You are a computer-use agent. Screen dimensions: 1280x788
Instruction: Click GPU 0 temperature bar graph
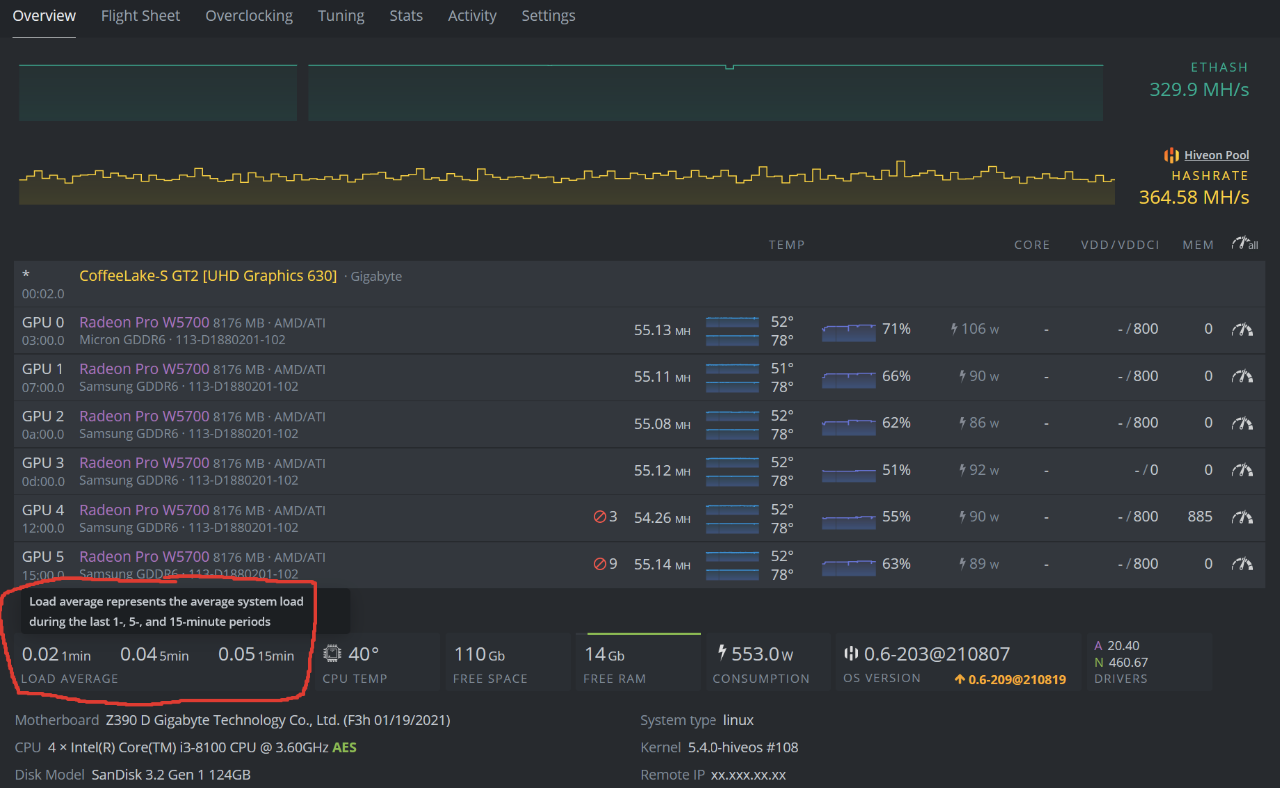pos(732,330)
